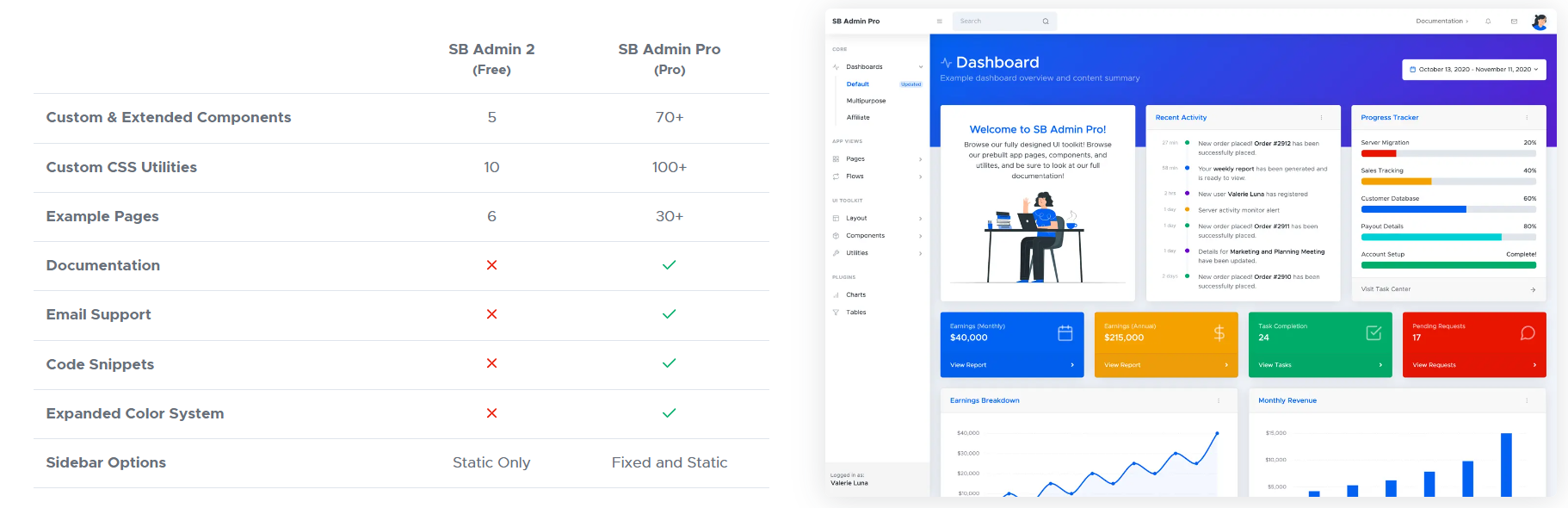
Task: Click the Layout icon in sidebar
Action: coord(836,219)
